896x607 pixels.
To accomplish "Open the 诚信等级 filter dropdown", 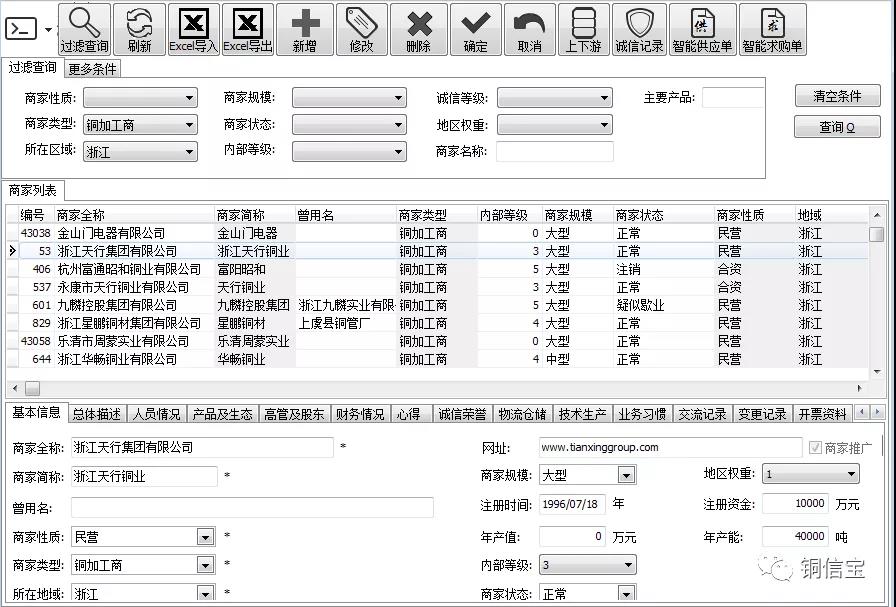I will point(604,98).
